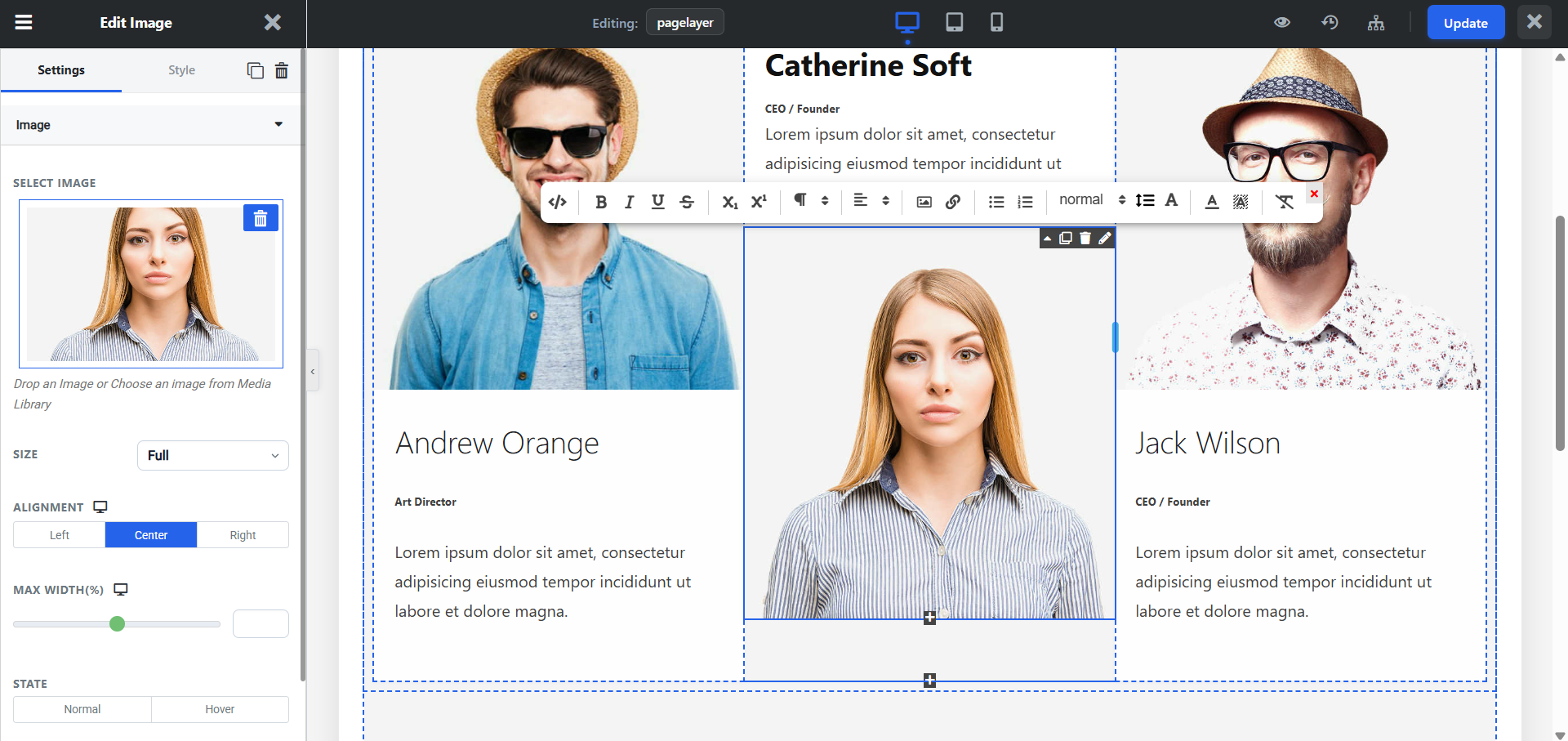Open the Size dropdown showing Full
The image size is (1568, 741).
click(x=213, y=455)
